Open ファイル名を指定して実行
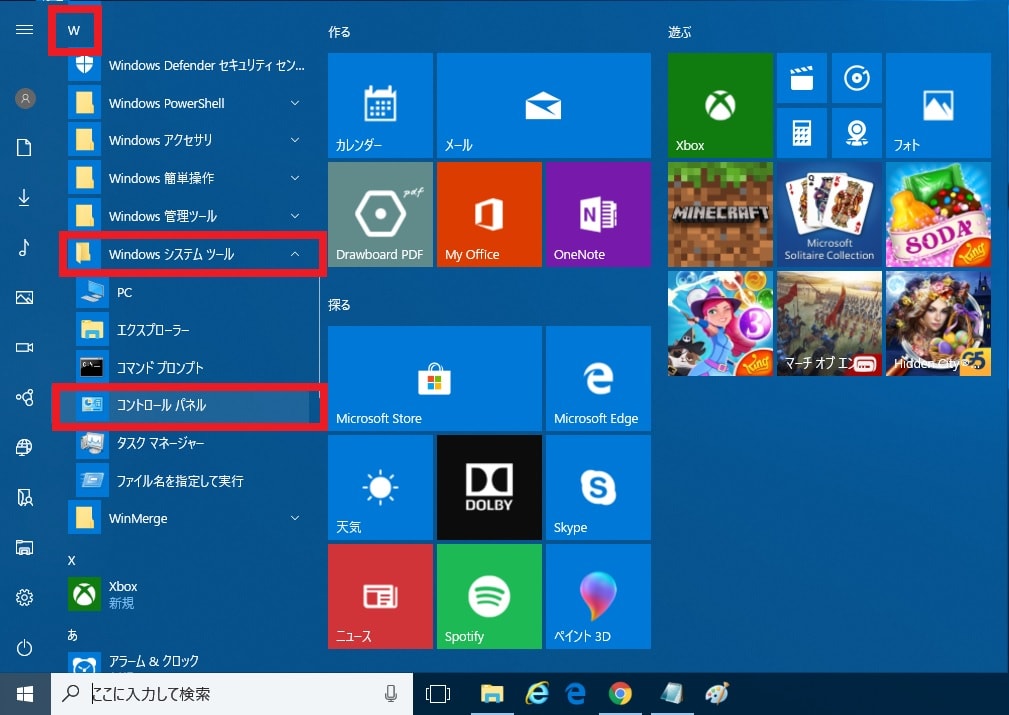The image size is (1009, 715). [193, 481]
